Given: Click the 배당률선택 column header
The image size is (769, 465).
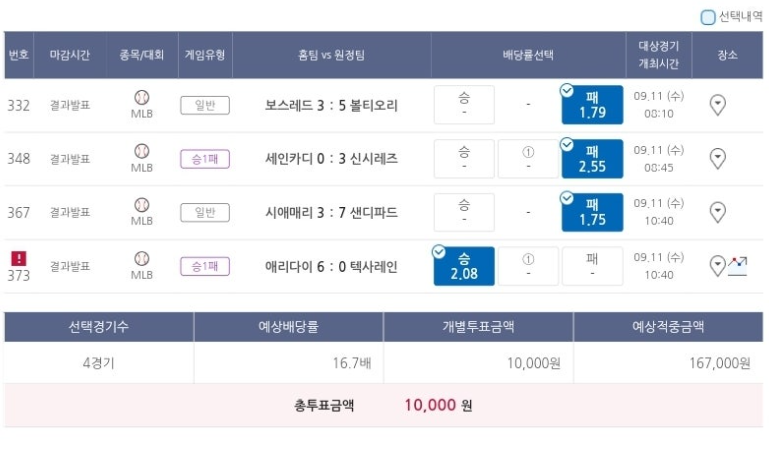Looking at the screenshot, I should tap(528, 55).
